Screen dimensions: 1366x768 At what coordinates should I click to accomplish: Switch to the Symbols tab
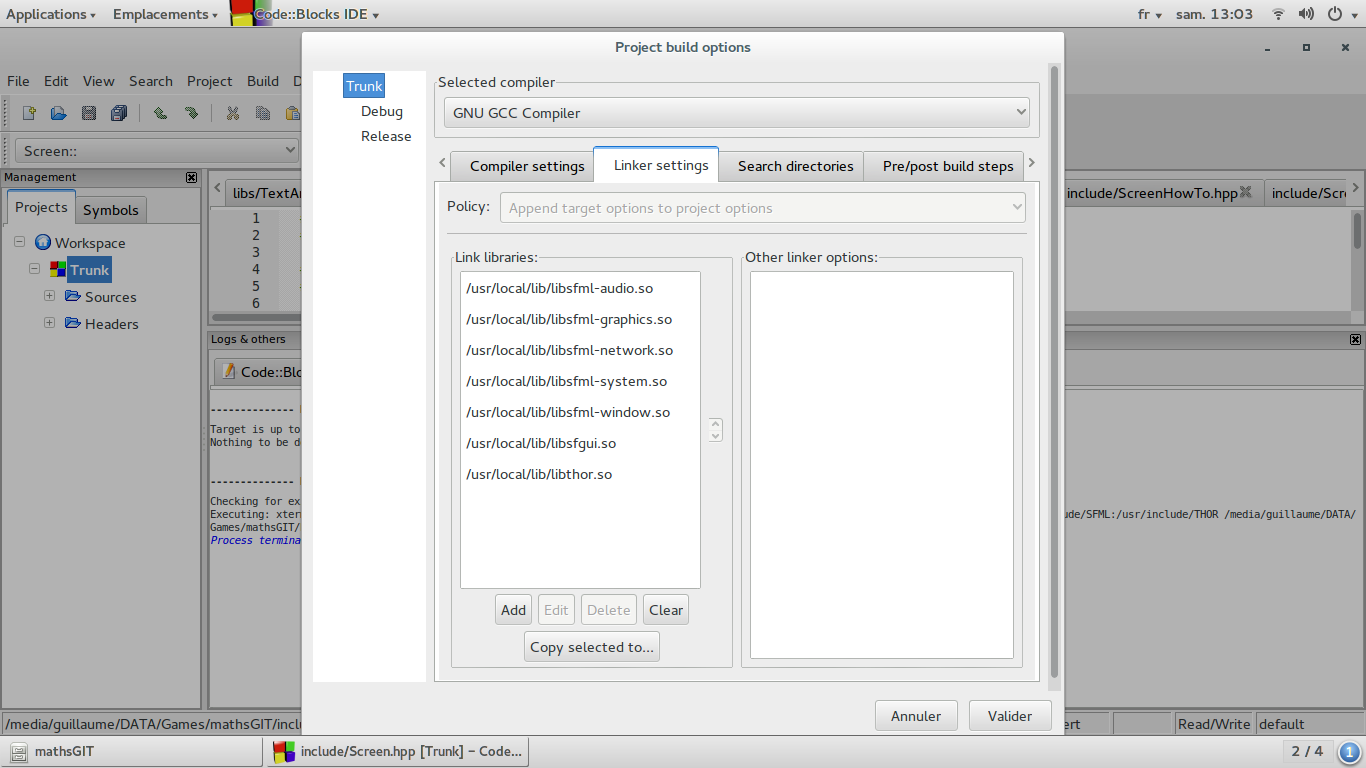111,210
